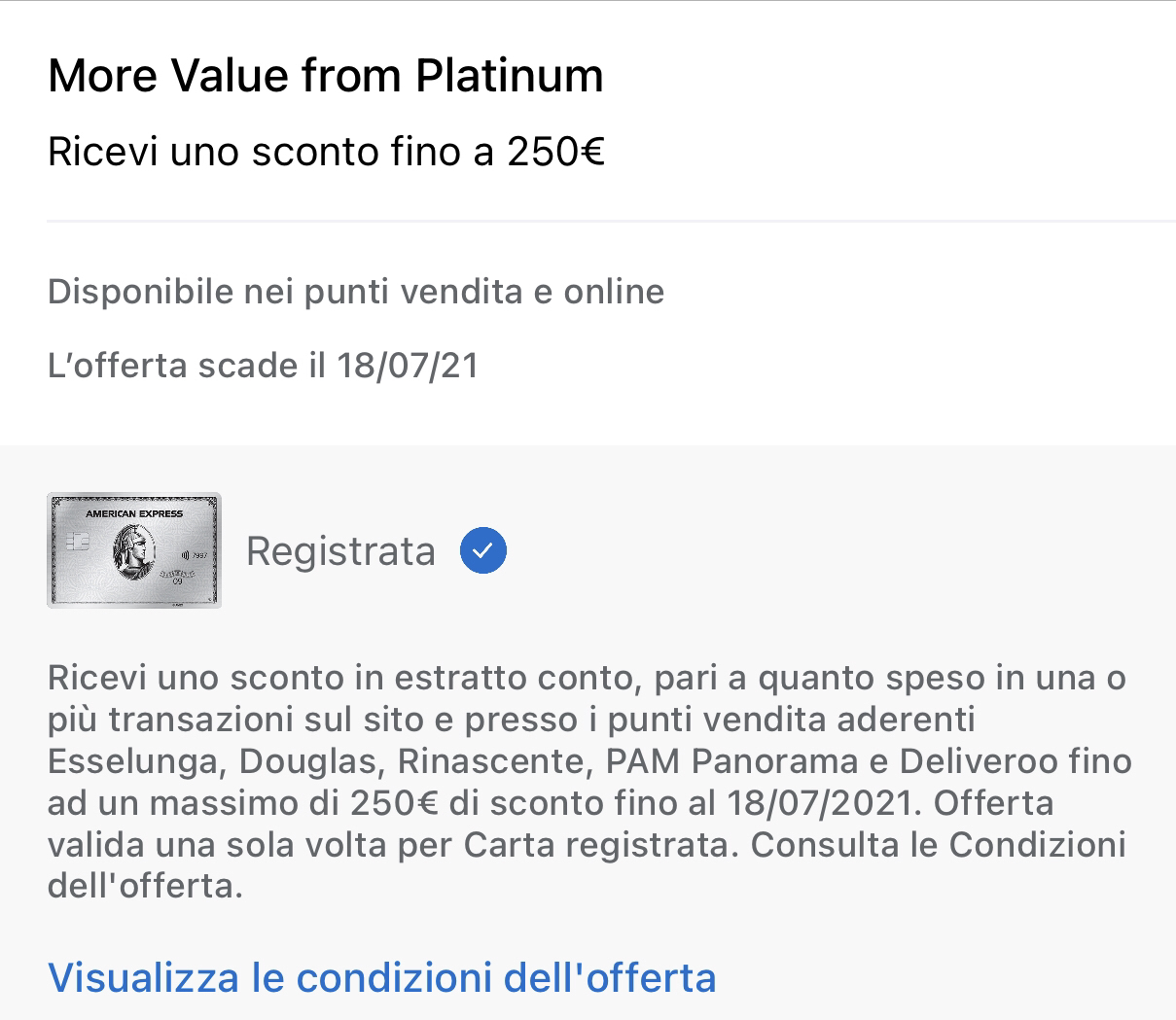Tap the Ricevi uno sconto fino a 250€ subtitle
This screenshot has width=1176, height=1020.
click(327, 152)
